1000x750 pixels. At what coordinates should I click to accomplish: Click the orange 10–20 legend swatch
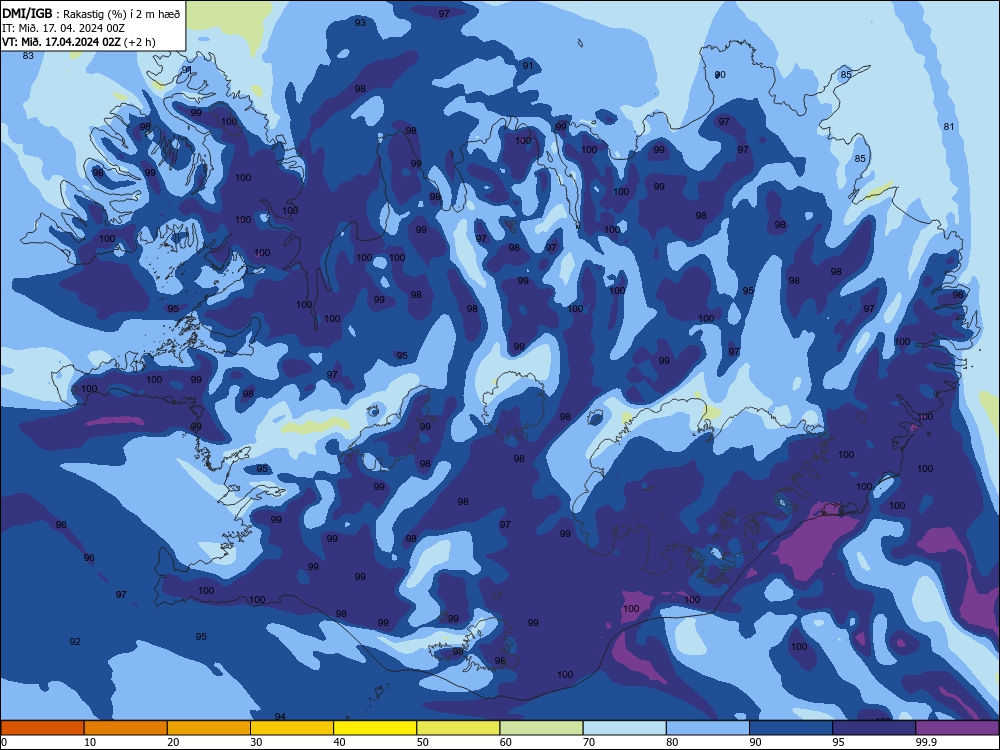(x=126, y=728)
